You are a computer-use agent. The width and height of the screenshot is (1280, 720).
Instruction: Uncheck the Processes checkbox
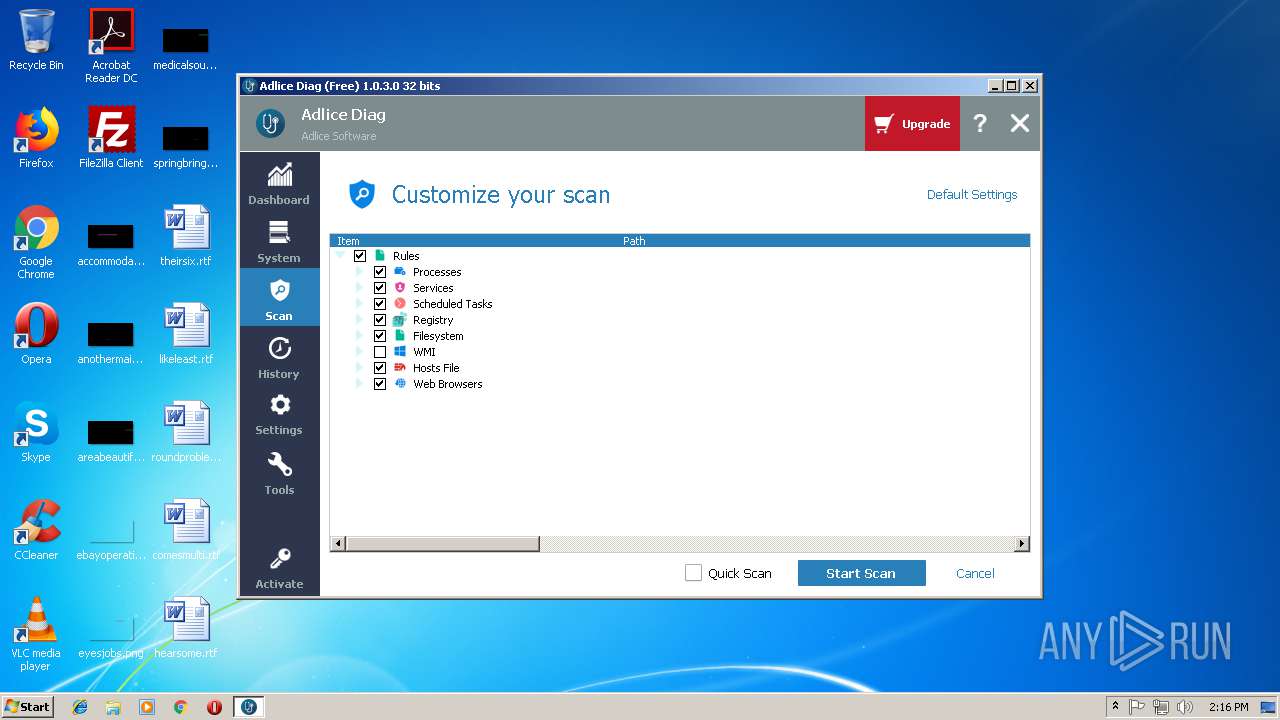pyautogui.click(x=380, y=272)
